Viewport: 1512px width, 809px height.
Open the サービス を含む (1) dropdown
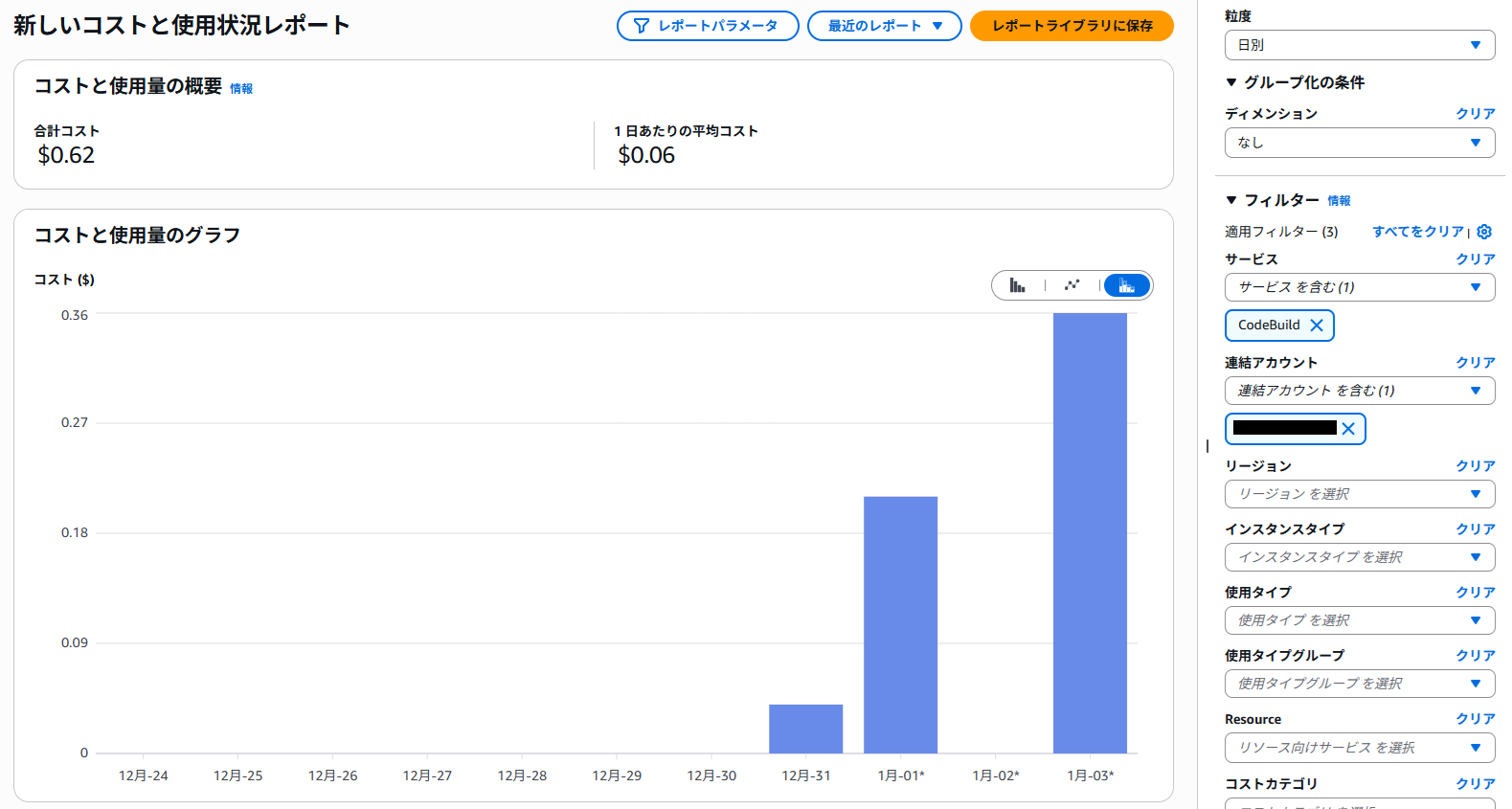[1360, 287]
